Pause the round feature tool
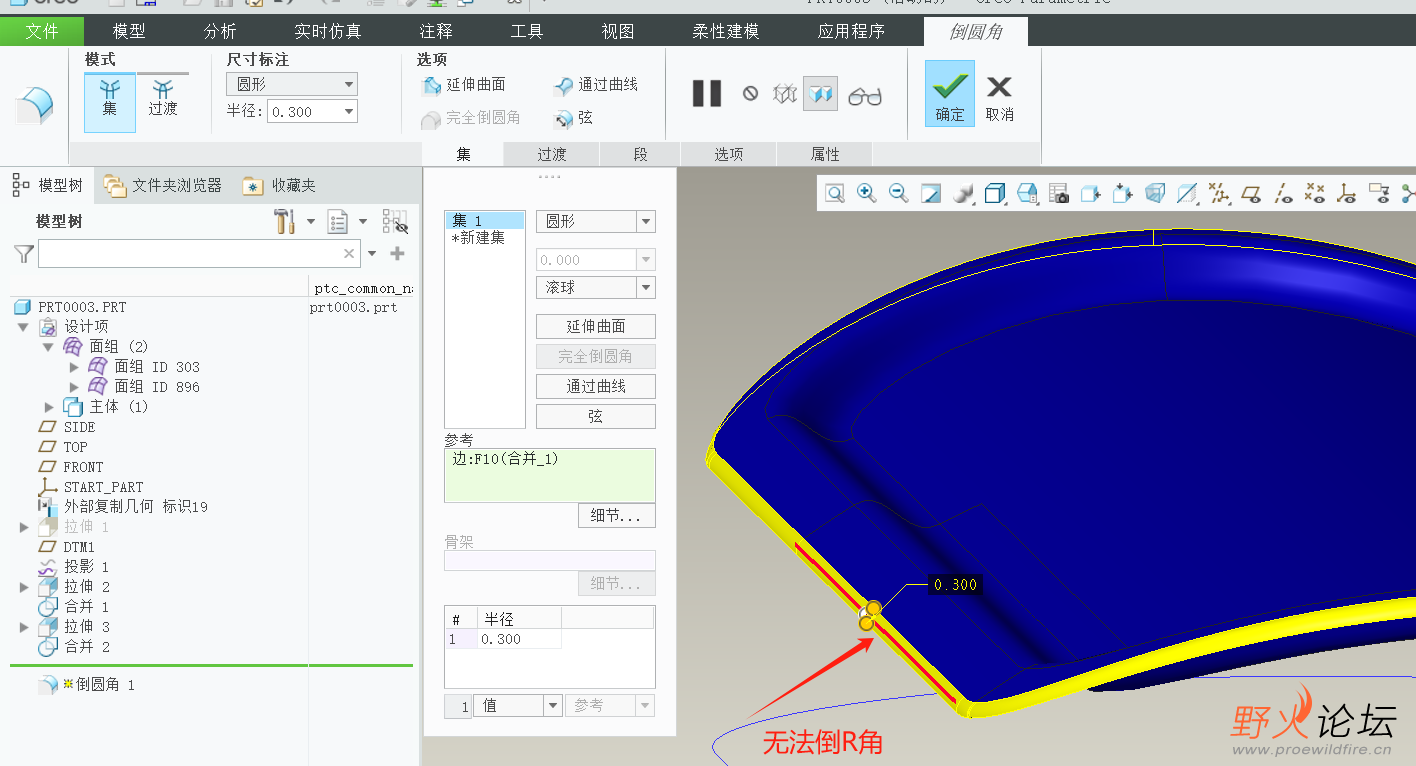 coord(707,94)
